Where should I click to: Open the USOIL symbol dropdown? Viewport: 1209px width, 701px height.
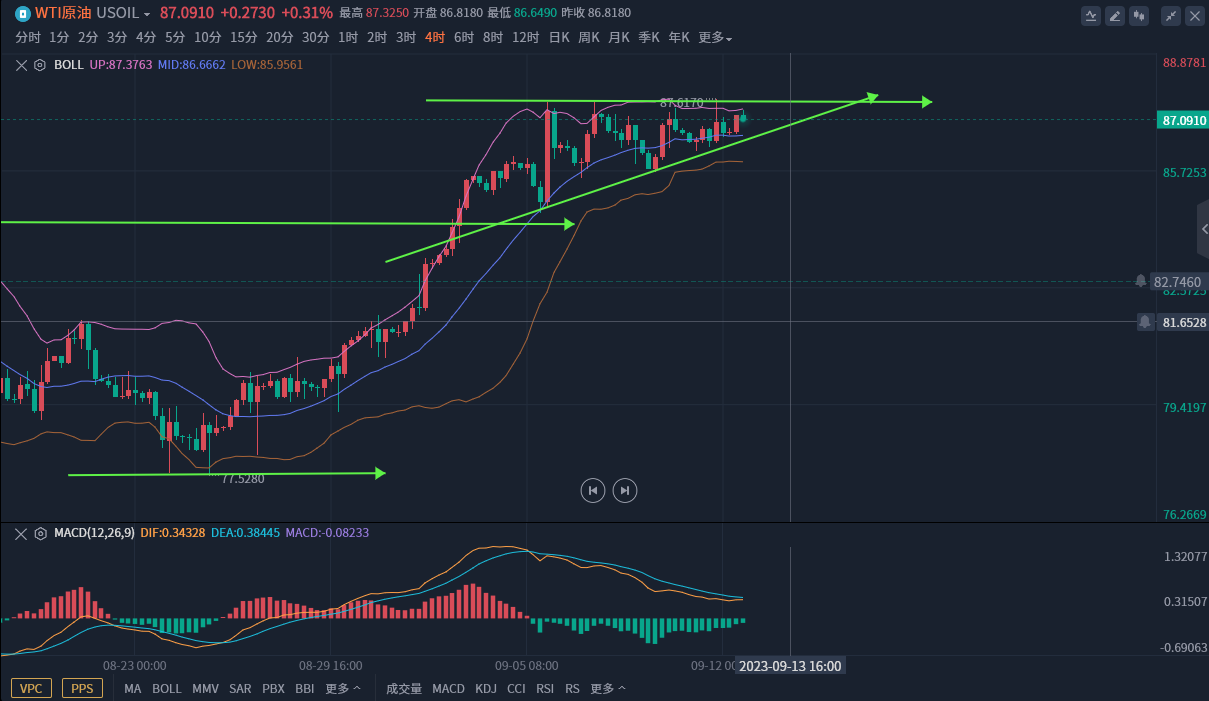[124, 14]
